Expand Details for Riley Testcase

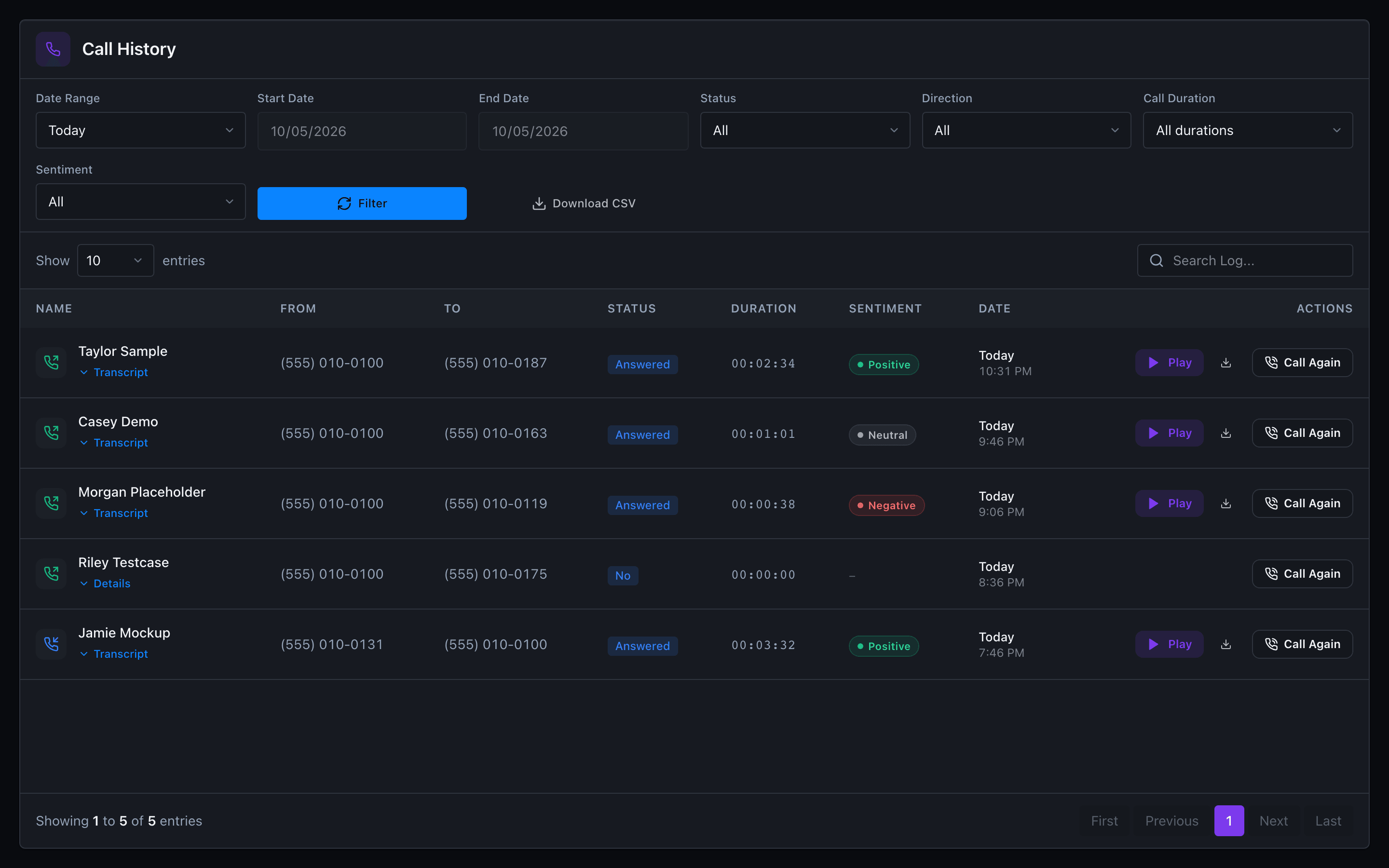(105, 584)
